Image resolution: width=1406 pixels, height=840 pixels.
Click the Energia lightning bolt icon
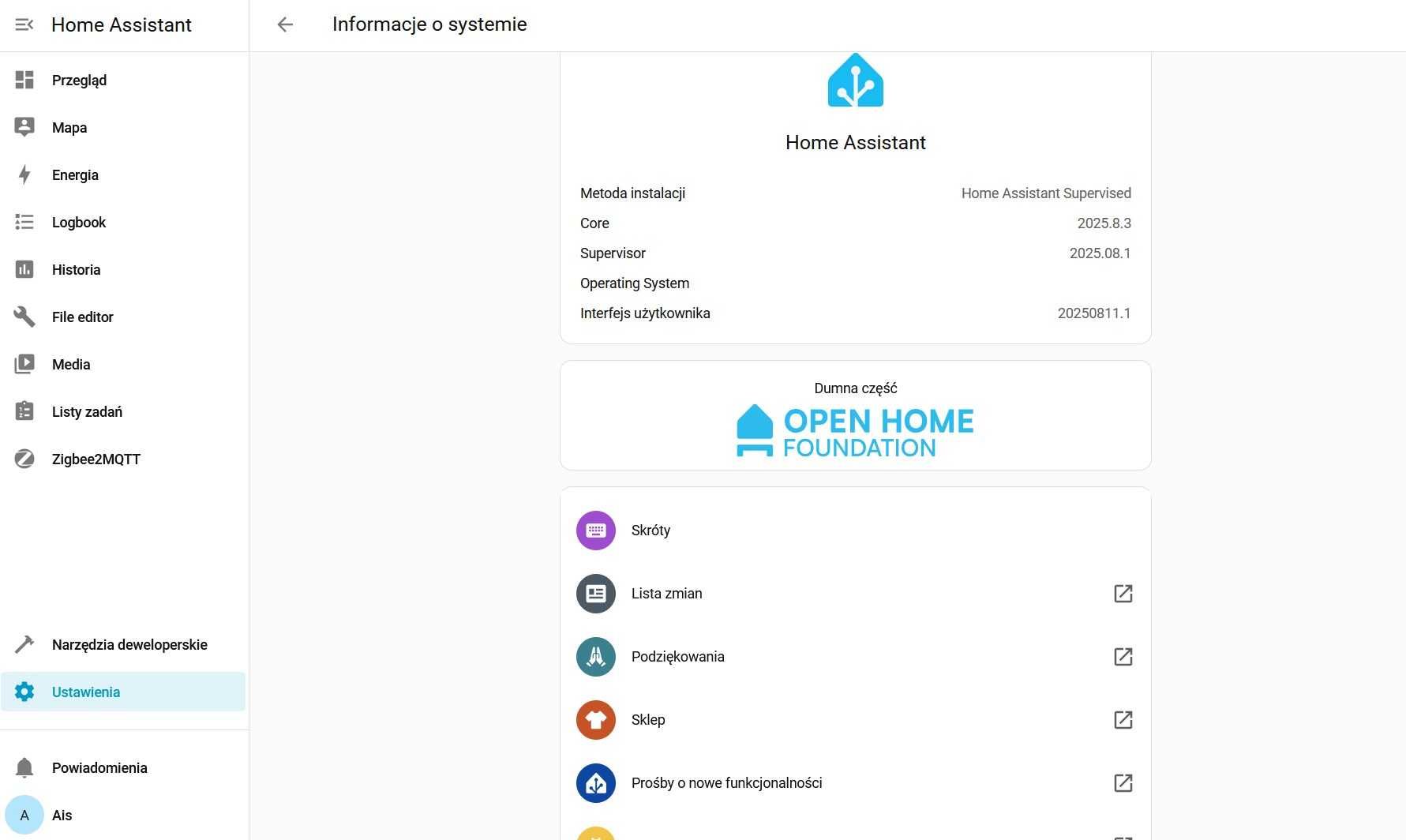click(x=24, y=174)
